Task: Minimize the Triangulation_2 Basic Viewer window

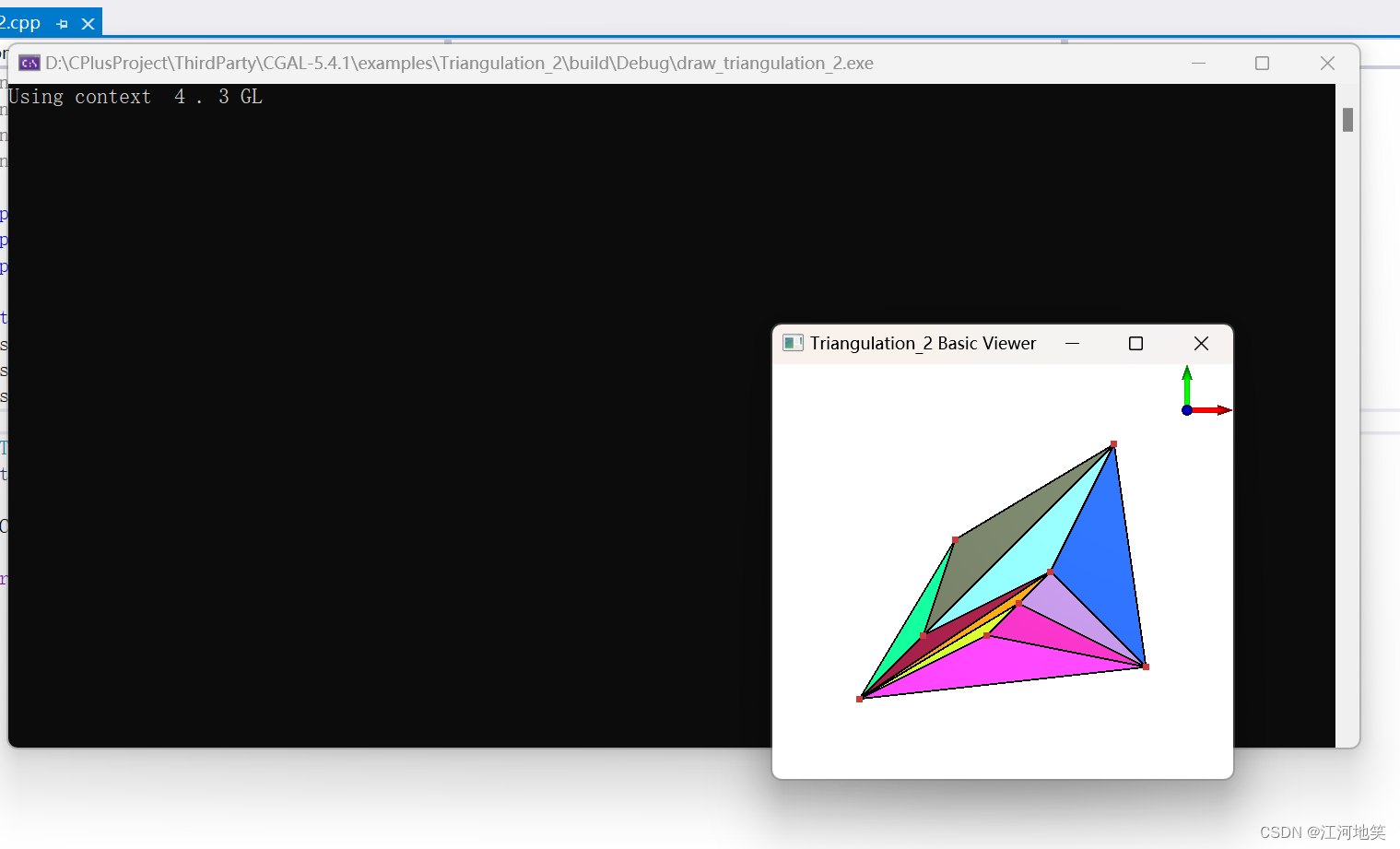Action: (1072, 343)
